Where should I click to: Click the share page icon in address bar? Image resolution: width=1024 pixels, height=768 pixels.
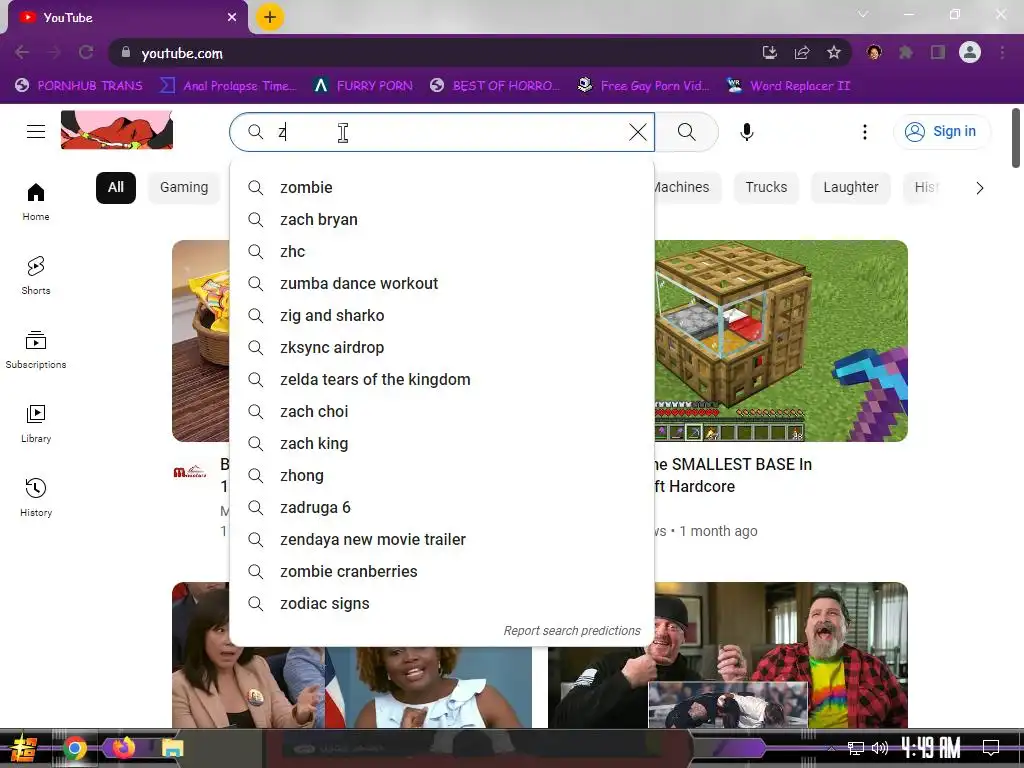click(x=802, y=52)
